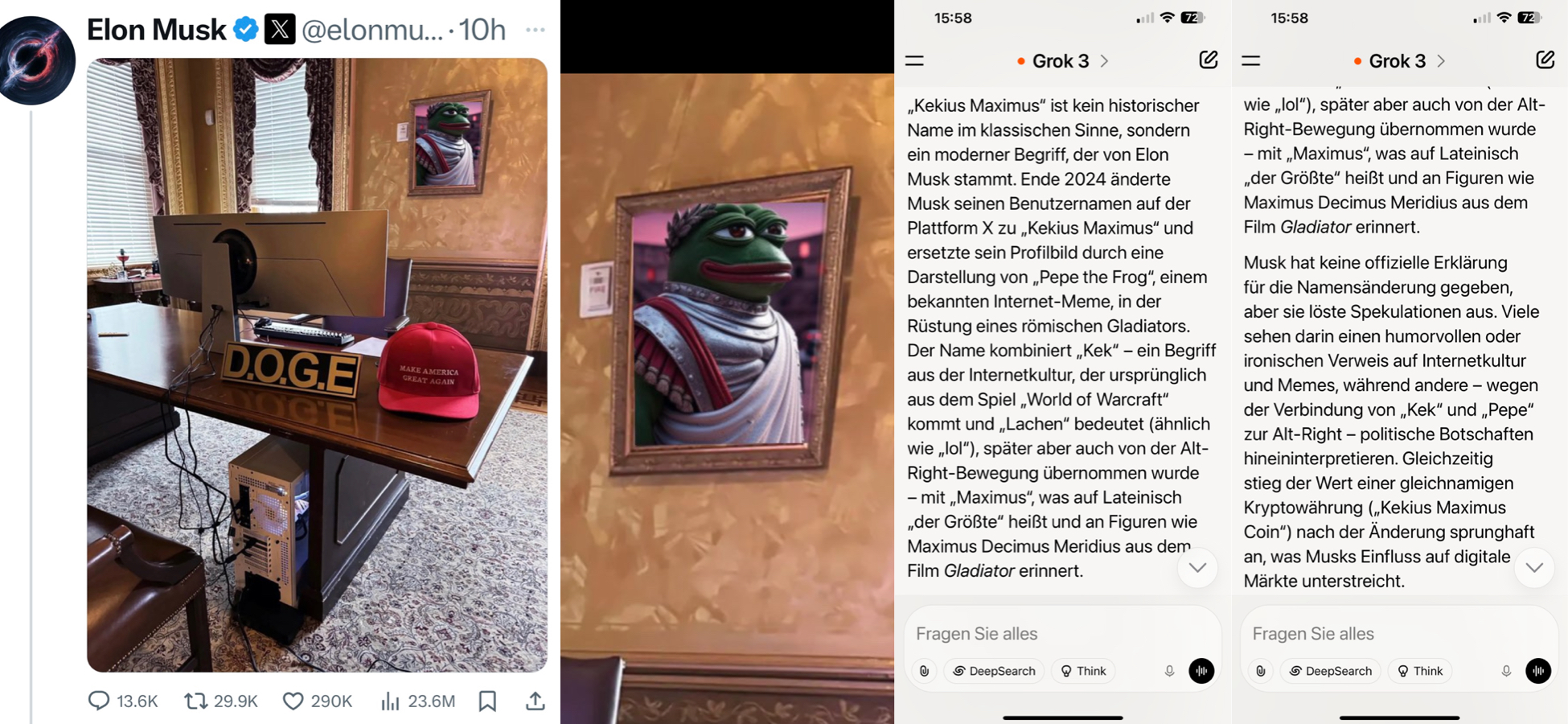Viewport: 1568px width, 724px height.
Task: Open Elon Musk's profile avatar
Action: click(x=37, y=60)
